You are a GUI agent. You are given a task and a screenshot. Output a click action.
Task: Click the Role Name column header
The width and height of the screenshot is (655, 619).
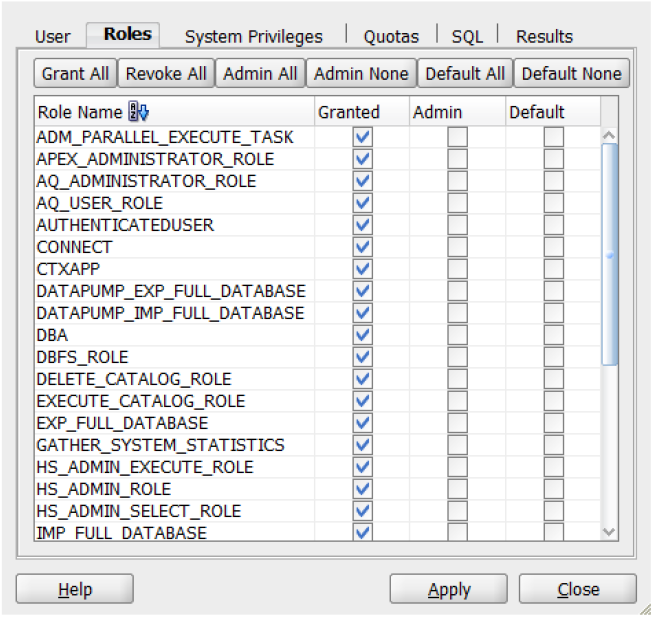pos(174,112)
